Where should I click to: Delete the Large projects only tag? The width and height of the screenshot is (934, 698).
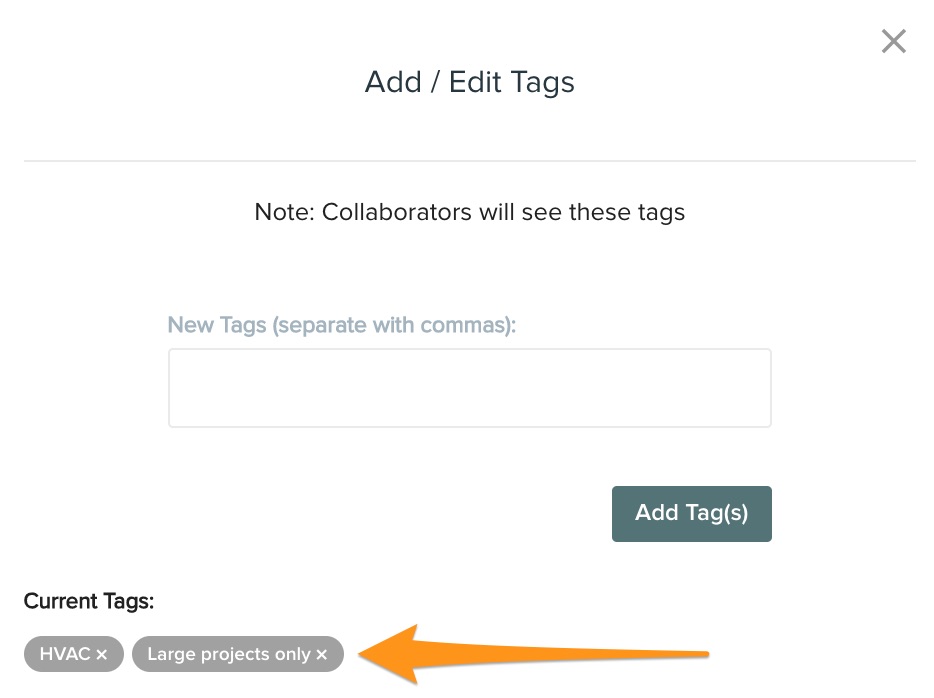point(322,655)
